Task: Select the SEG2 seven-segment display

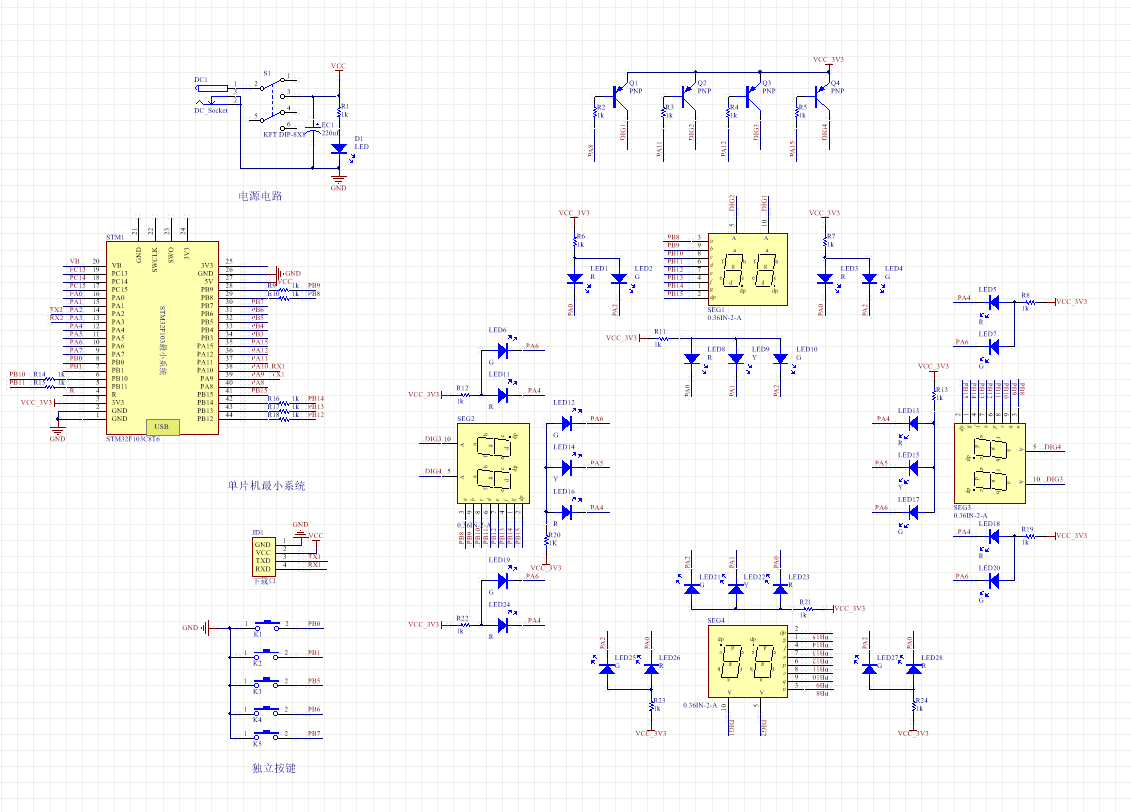Action: coord(493,463)
